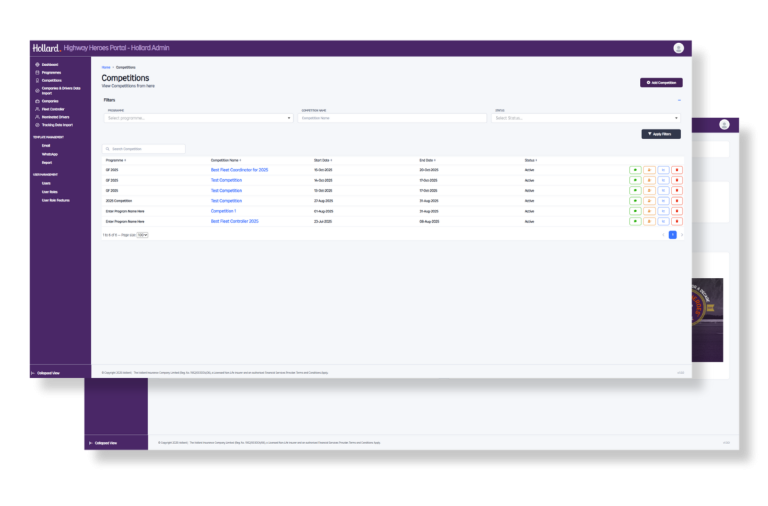Click the Add Competition button
The width and height of the screenshot is (768, 506).
click(661, 82)
